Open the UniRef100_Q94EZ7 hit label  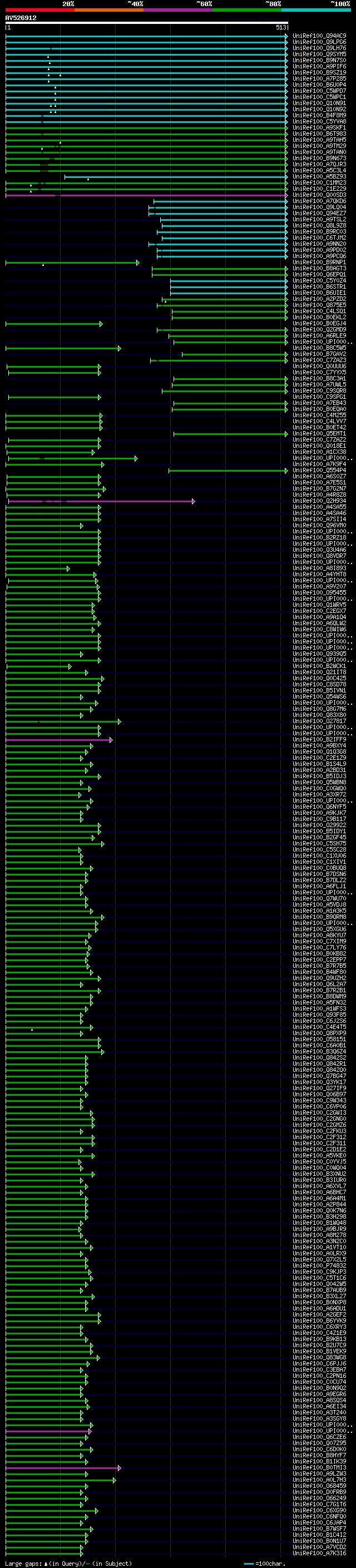319,214
